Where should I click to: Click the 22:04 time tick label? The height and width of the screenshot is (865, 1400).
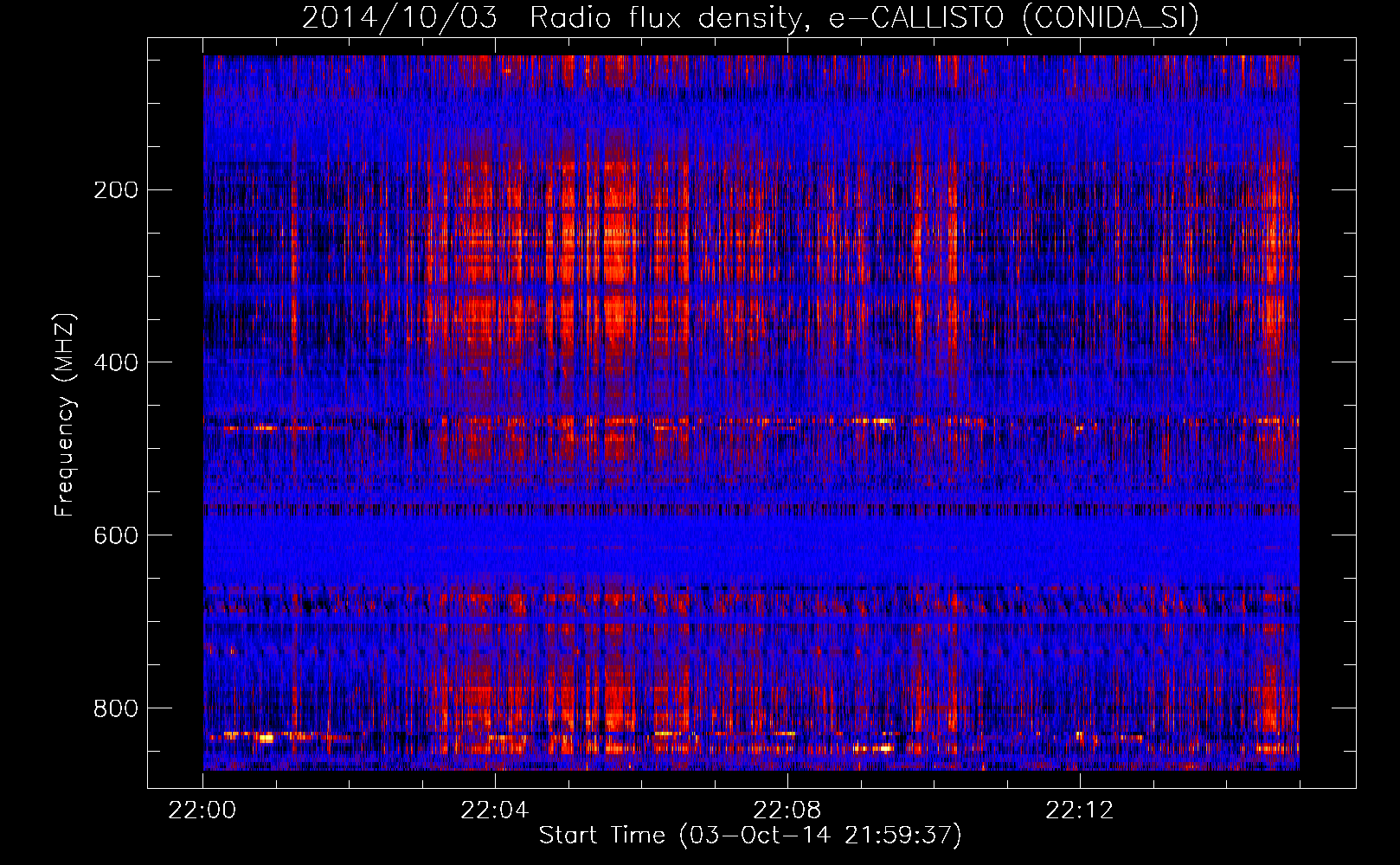(495, 811)
